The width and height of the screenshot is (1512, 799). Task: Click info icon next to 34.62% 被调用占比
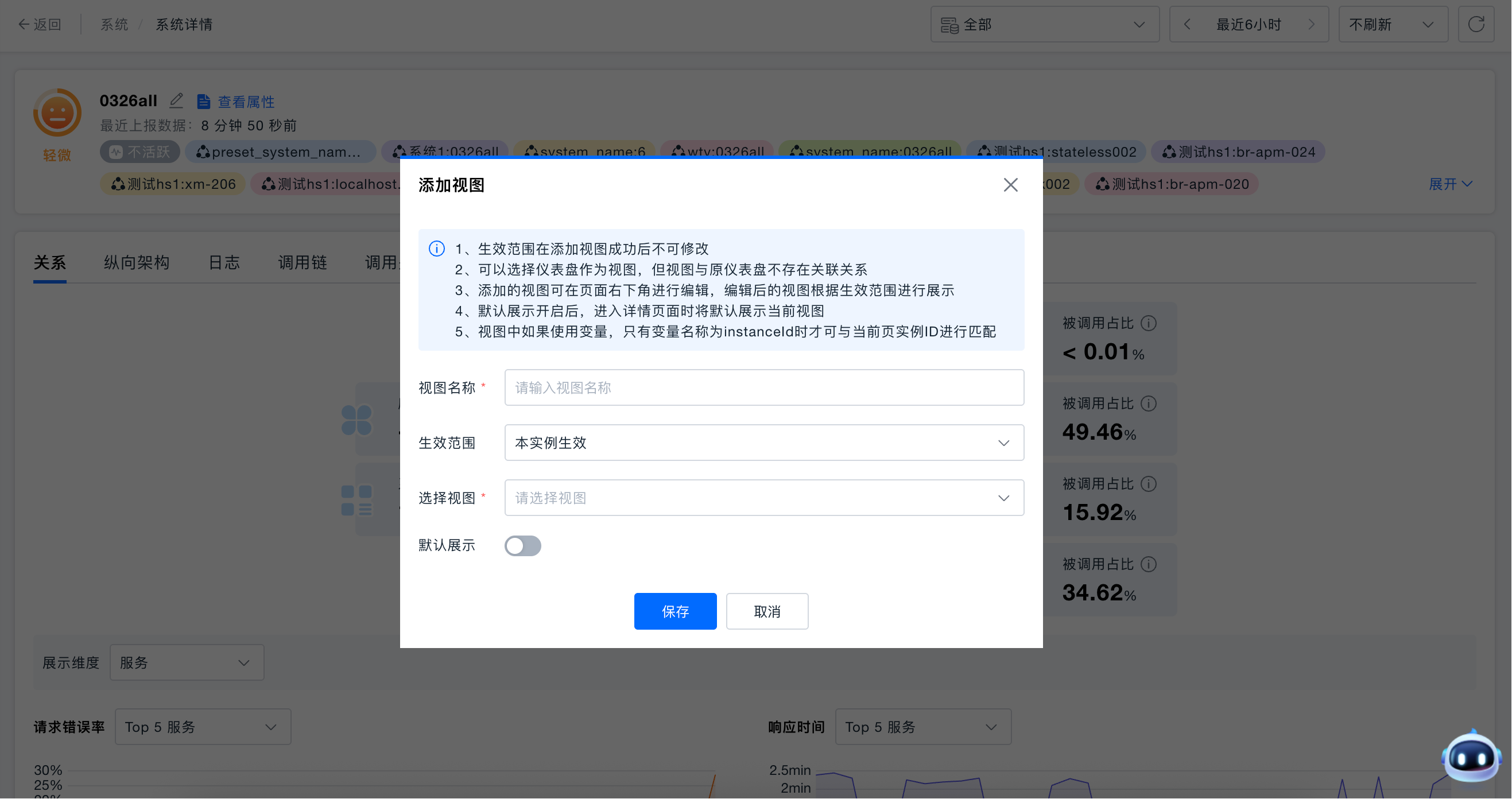pyautogui.click(x=1149, y=565)
